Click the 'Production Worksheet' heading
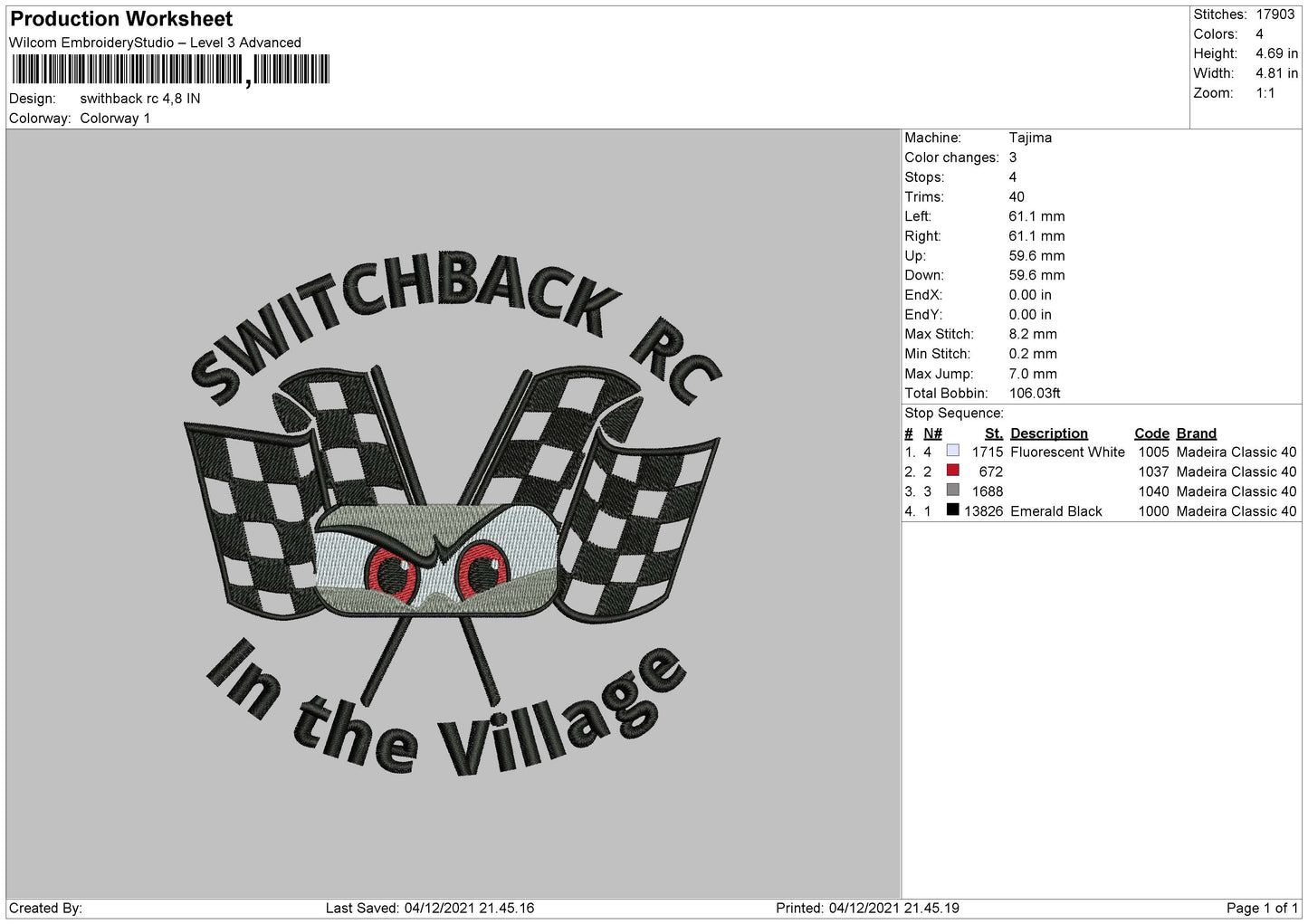The height and width of the screenshot is (924, 1308). pyautogui.click(x=121, y=19)
